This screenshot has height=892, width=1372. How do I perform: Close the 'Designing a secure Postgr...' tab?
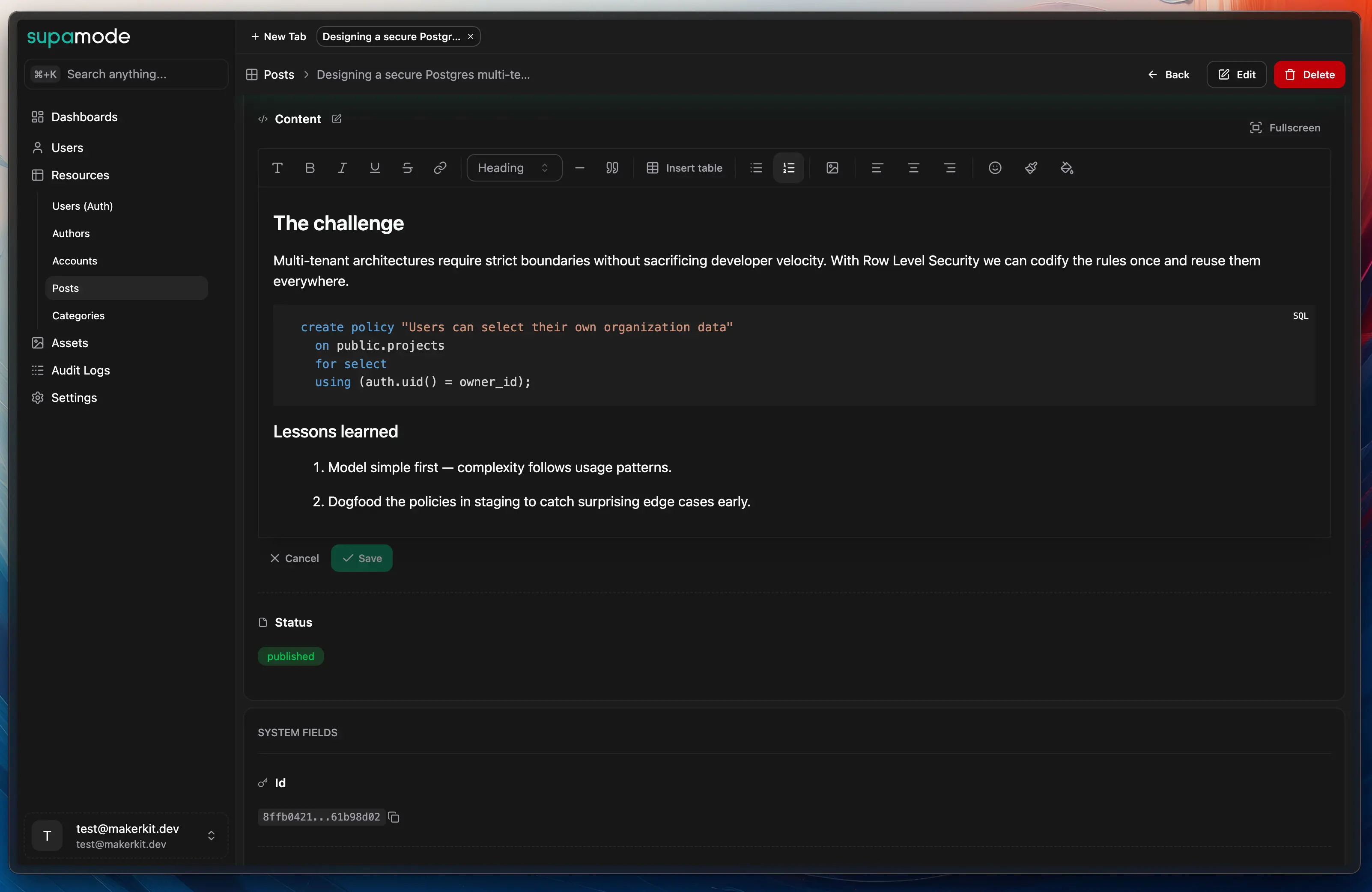click(471, 36)
